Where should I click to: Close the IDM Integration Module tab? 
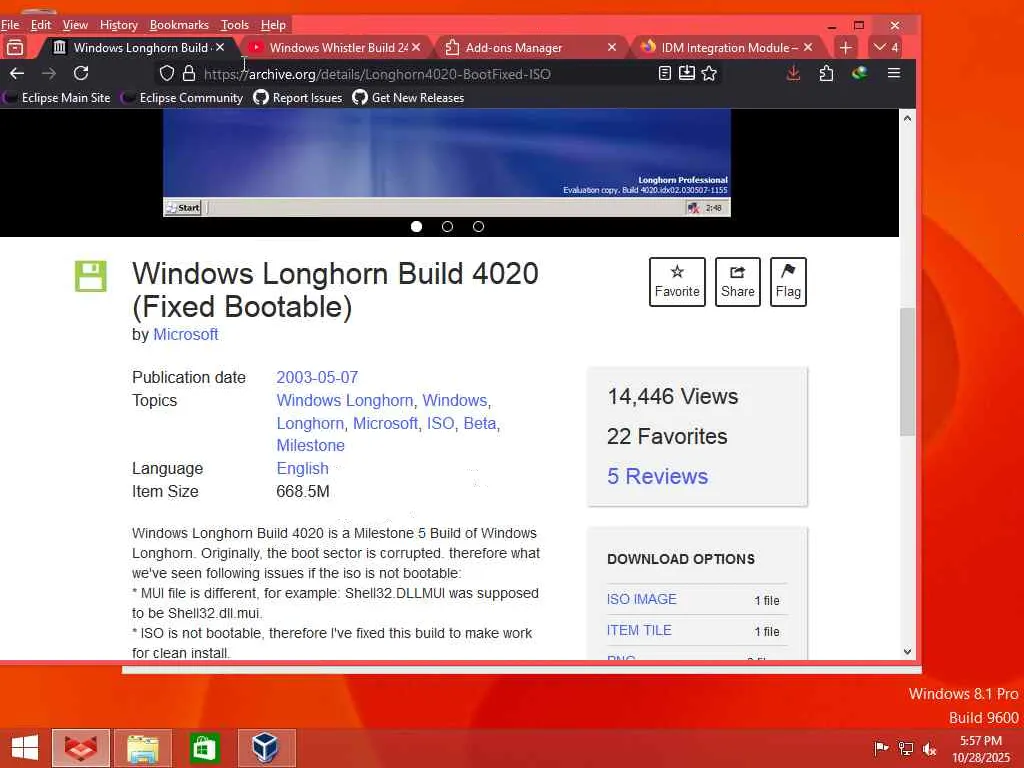[x=808, y=48]
